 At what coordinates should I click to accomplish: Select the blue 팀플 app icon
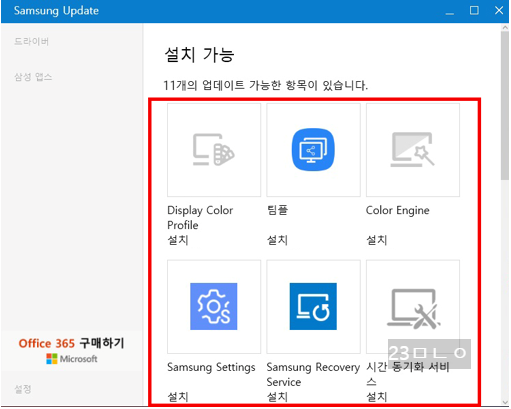[313, 150]
